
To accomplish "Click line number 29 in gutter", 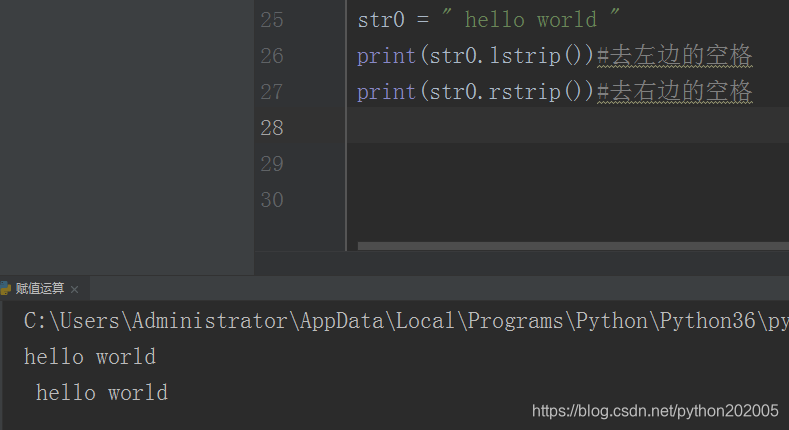I will coord(272,164).
